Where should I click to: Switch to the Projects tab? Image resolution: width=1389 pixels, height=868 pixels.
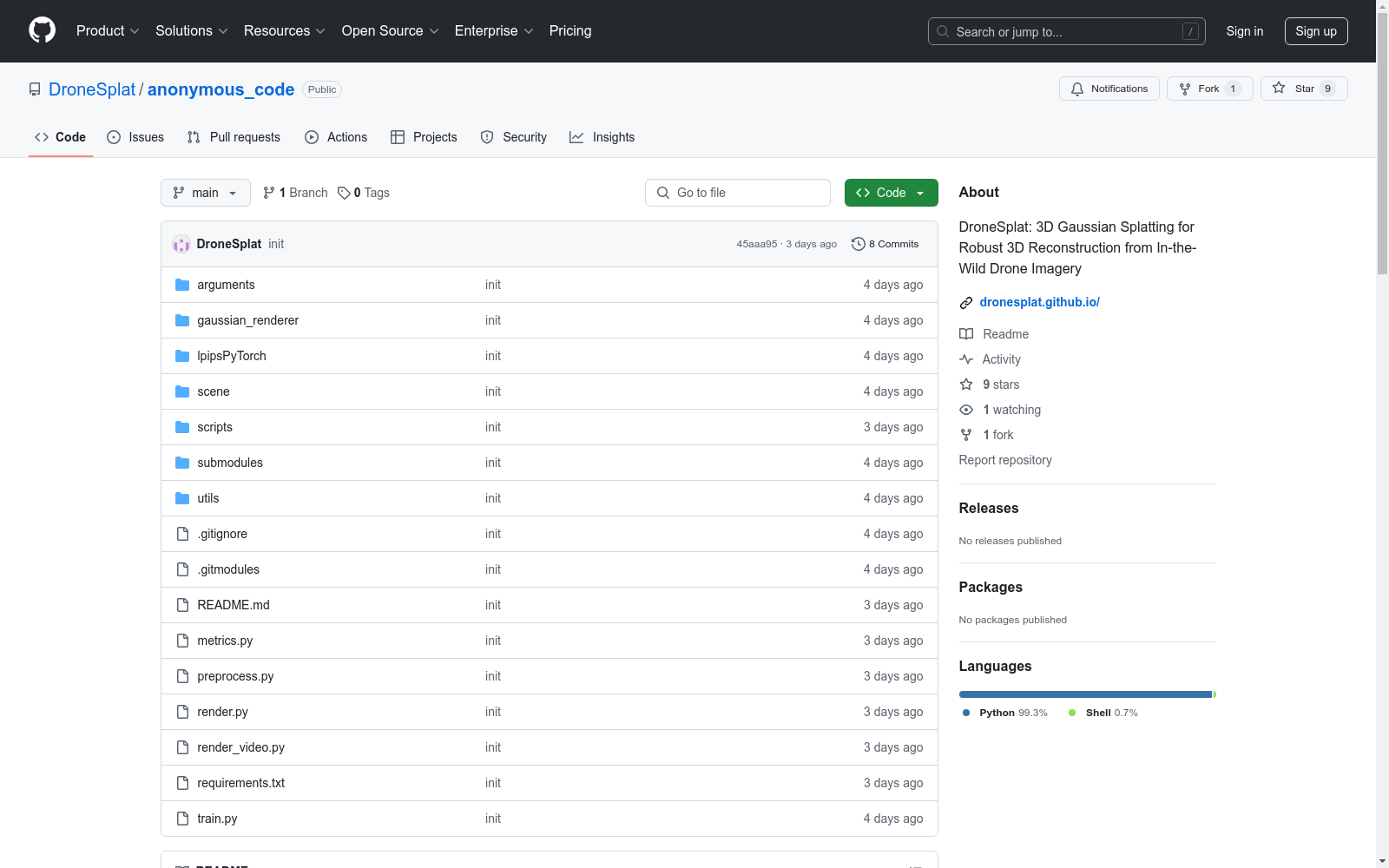(424, 137)
